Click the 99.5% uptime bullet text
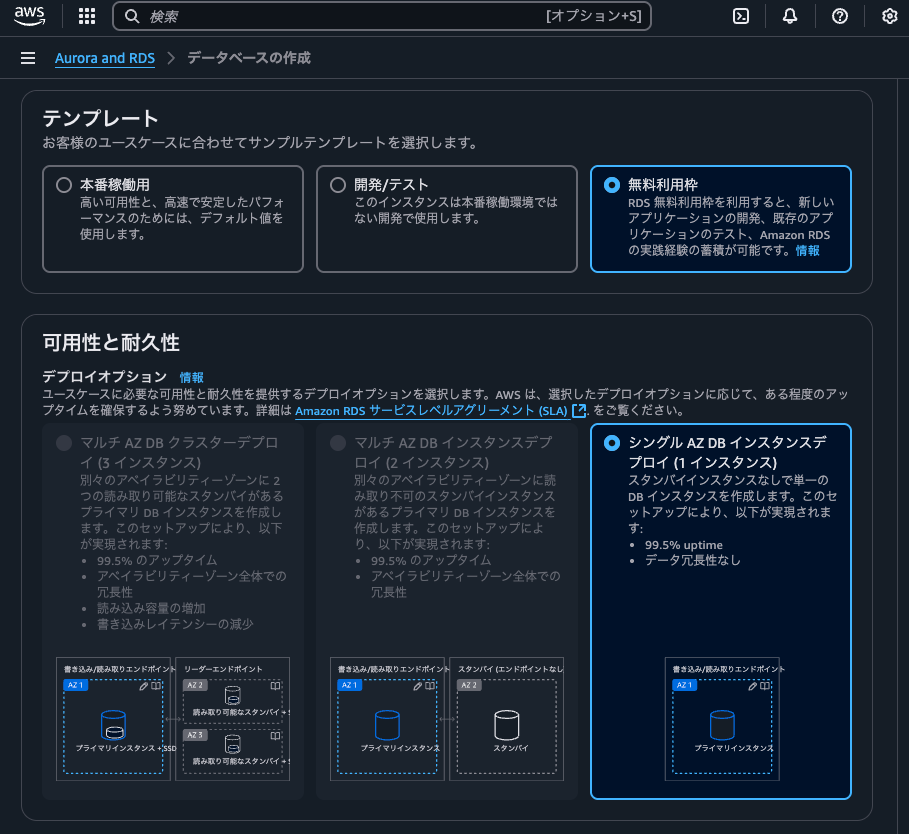 pos(684,545)
